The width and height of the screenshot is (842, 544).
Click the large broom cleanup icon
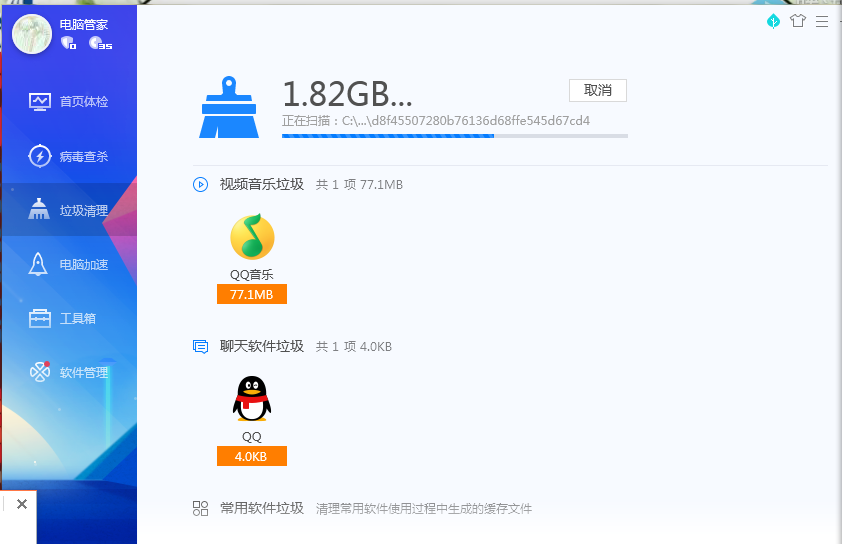(x=229, y=107)
